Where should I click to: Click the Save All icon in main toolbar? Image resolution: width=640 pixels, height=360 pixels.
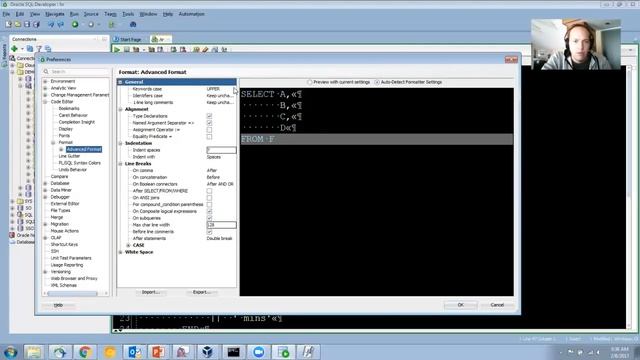coord(36,24)
